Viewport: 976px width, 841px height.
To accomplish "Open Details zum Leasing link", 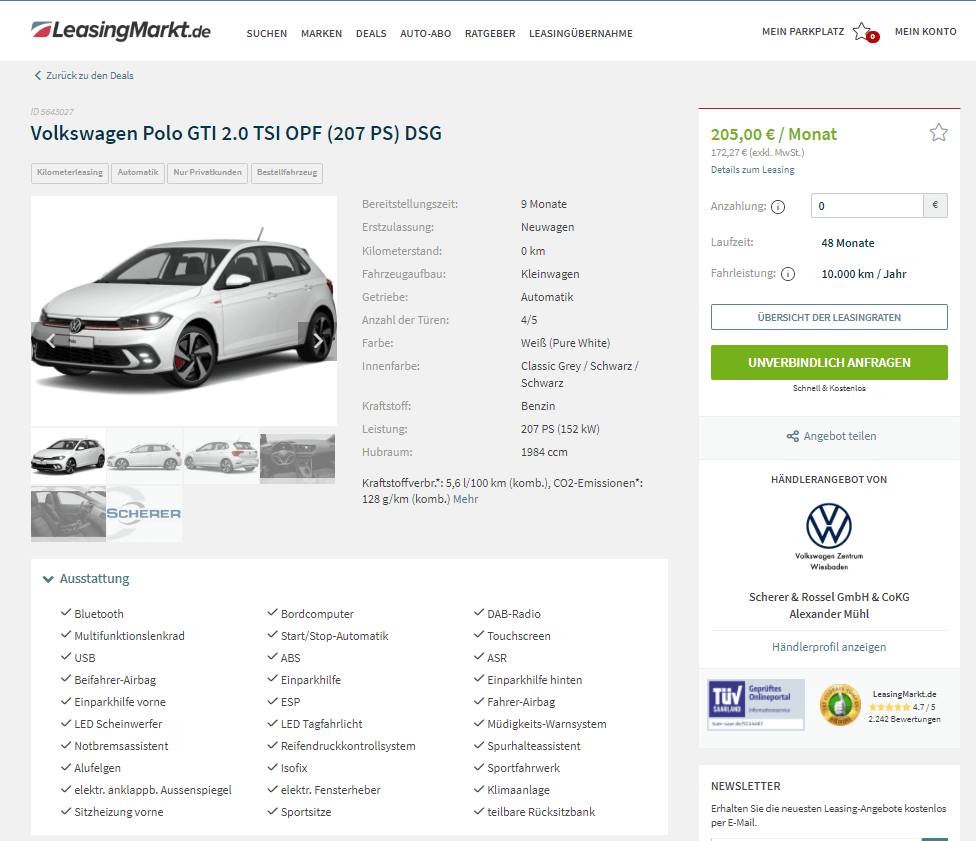I will (753, 170).
